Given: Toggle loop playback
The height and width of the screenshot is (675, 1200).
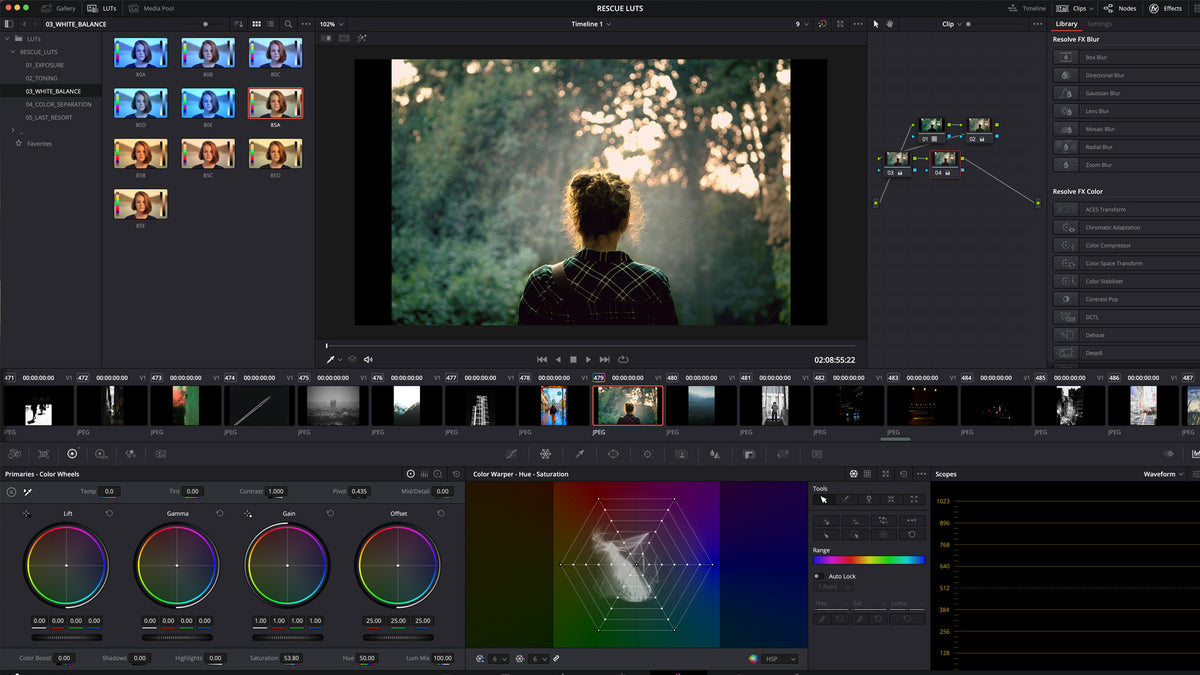Looking at the screenshot, I should (623, 359).
